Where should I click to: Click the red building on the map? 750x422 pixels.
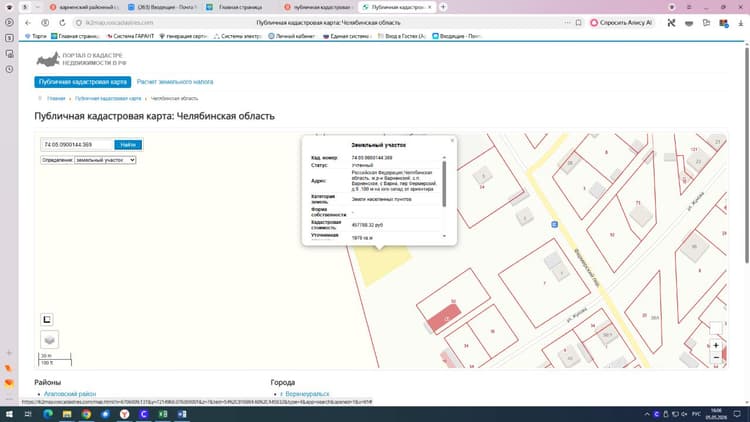pos(444,317)
